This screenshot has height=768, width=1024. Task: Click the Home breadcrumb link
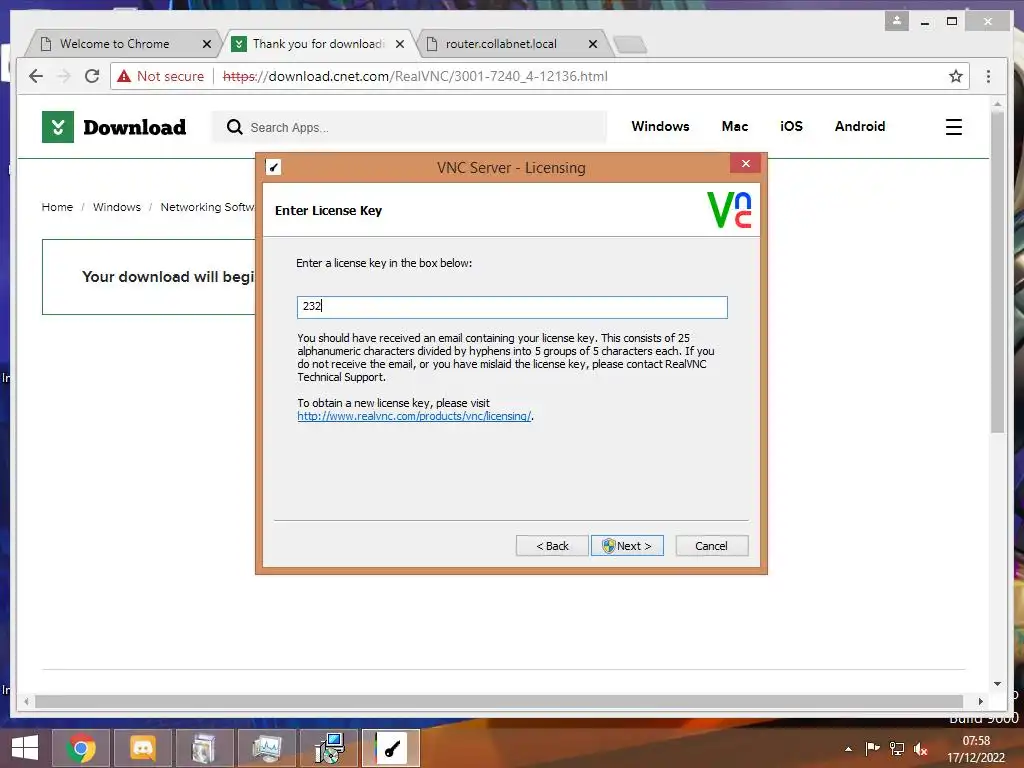(x=57, y=207)
